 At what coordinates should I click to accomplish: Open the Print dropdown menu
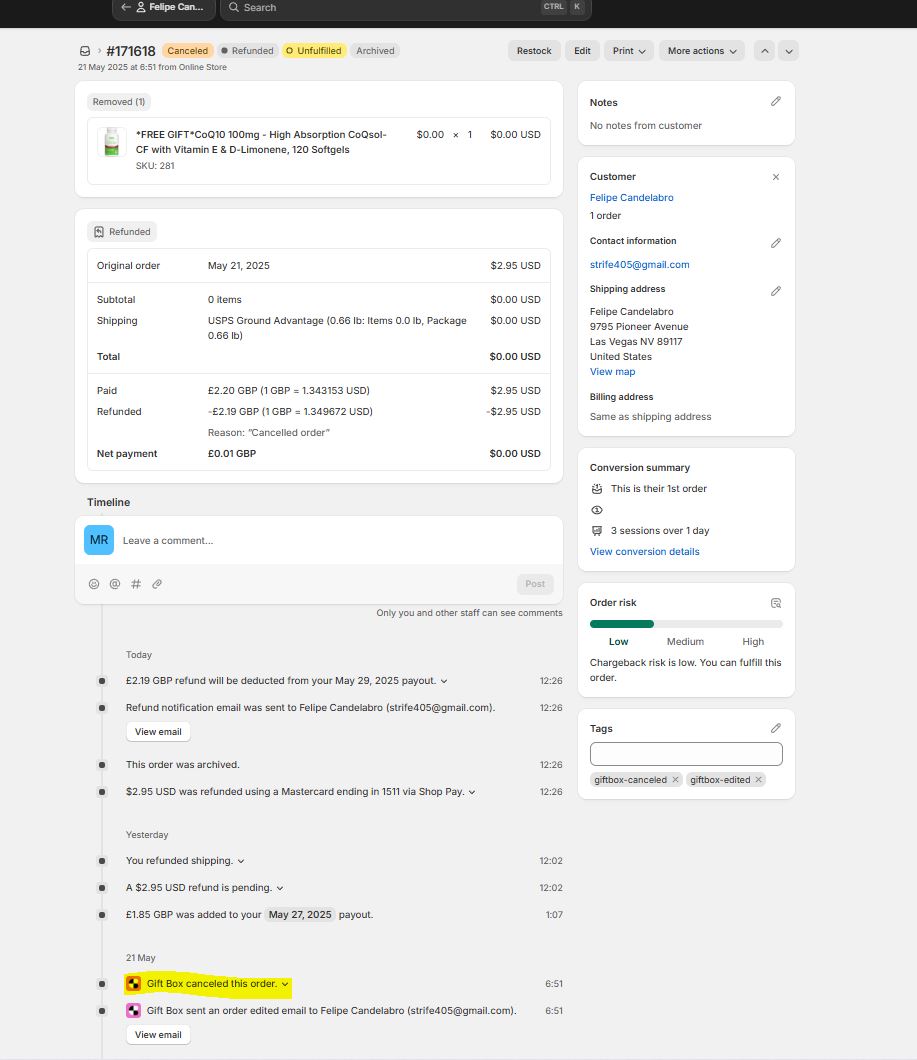tap(629, 51)
